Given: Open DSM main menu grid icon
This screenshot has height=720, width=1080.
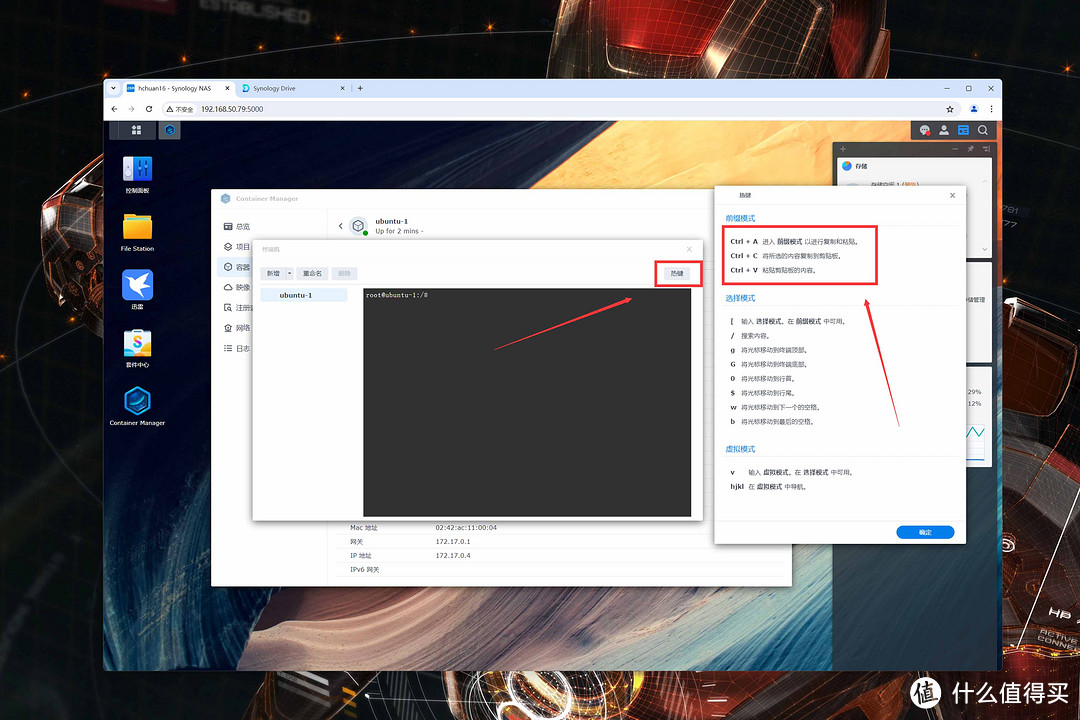Looking at the screenshot, I should click(x=136, y=130).
